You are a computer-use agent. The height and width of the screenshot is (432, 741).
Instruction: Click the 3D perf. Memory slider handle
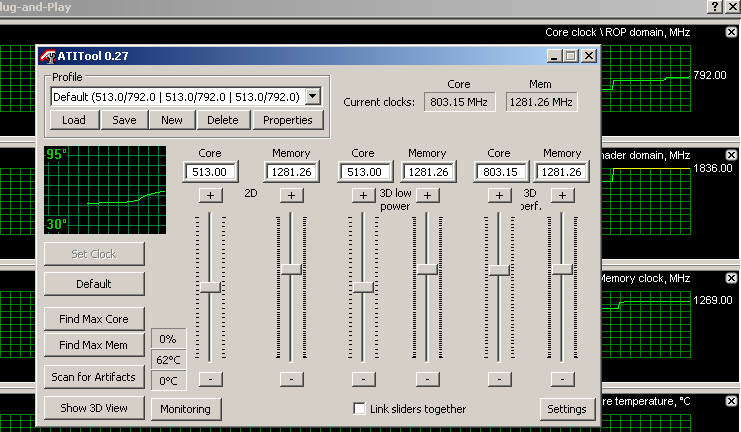(562, 269)
